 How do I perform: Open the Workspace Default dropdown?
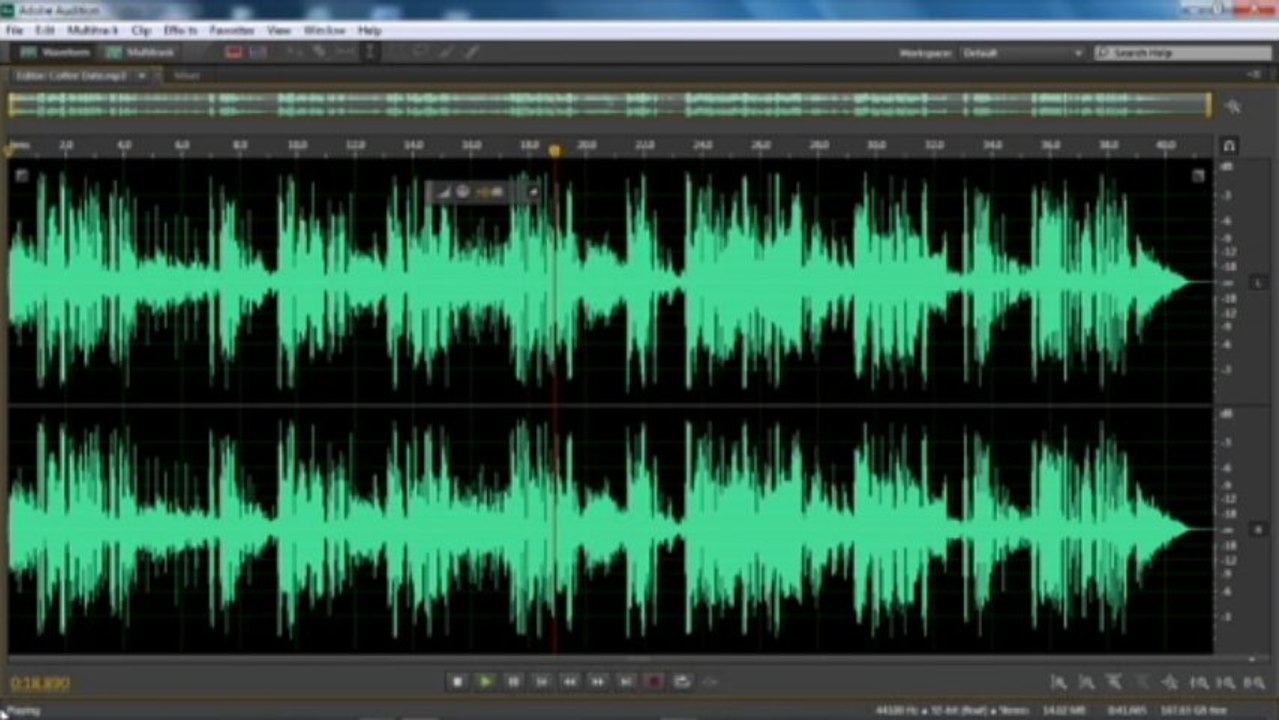[1022, 53]
